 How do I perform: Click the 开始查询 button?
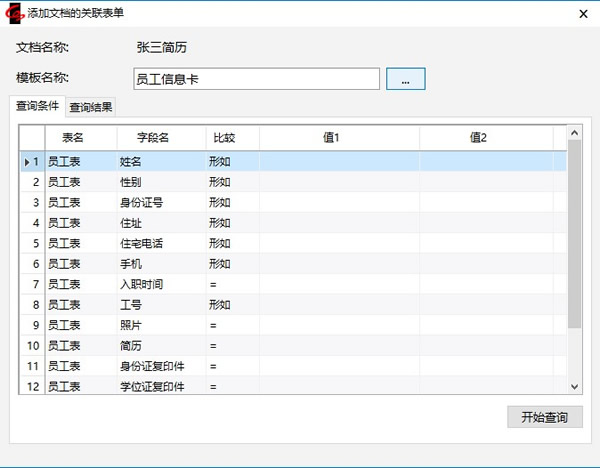point(544,418)
